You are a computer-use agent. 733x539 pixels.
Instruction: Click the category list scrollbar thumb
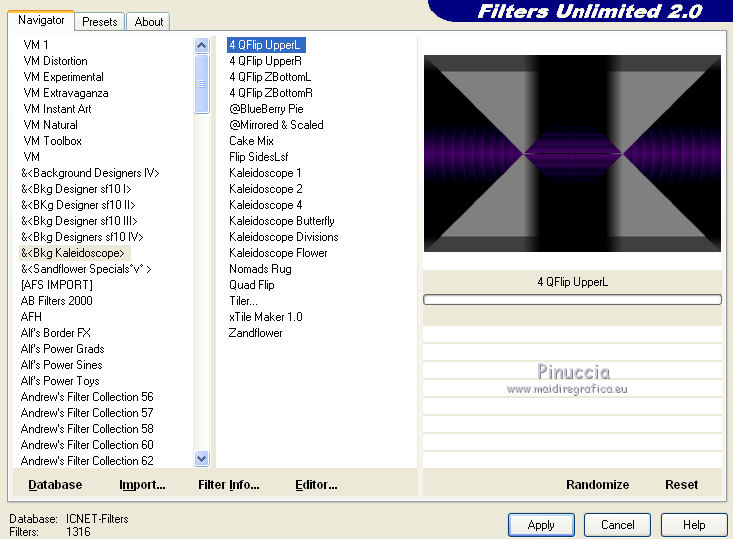[x=201, y=84]
